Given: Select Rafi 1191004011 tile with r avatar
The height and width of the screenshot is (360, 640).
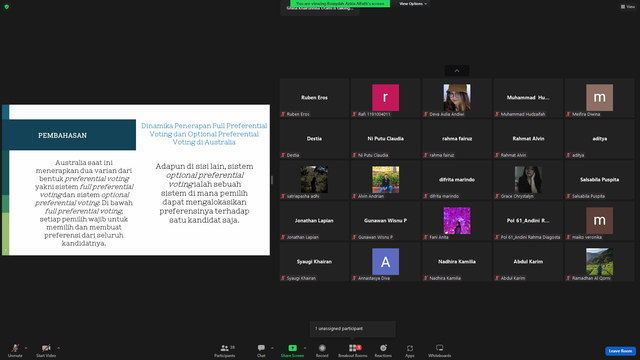Looking at the screenshot, I should tap(385, 98).
